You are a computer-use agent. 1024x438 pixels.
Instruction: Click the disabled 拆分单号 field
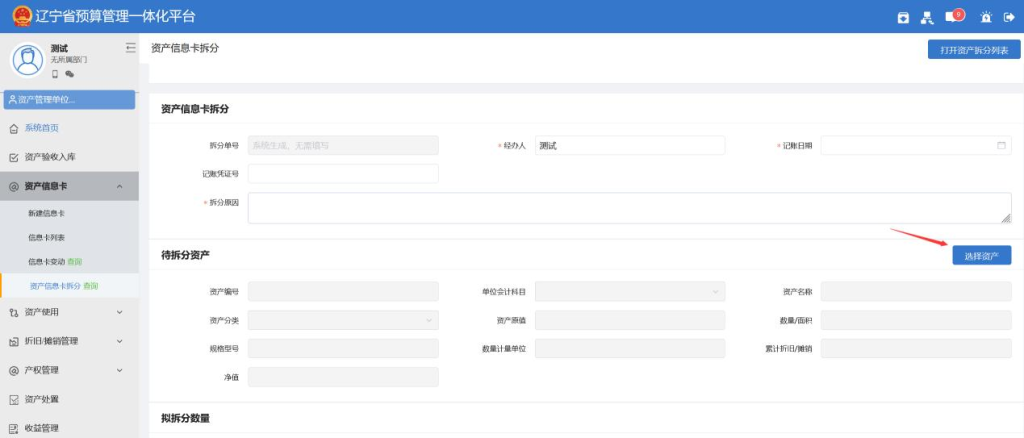[343, 146]
